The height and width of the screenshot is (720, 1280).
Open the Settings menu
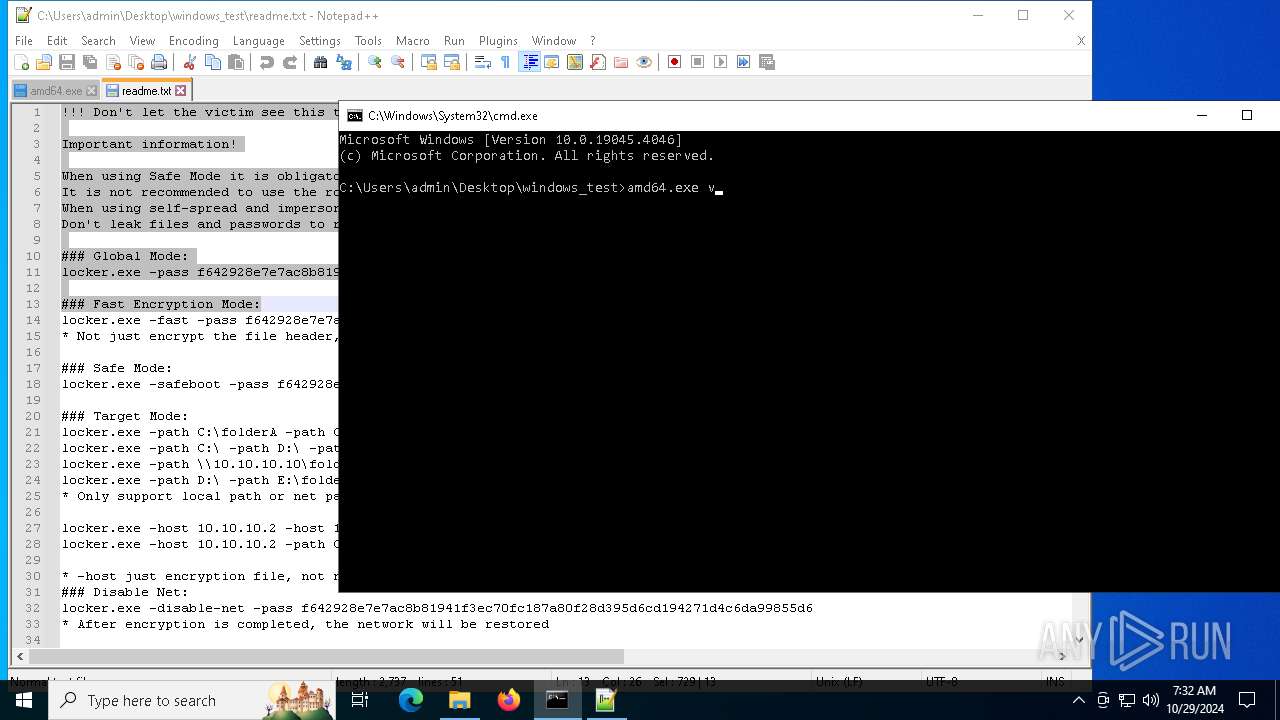320,41
